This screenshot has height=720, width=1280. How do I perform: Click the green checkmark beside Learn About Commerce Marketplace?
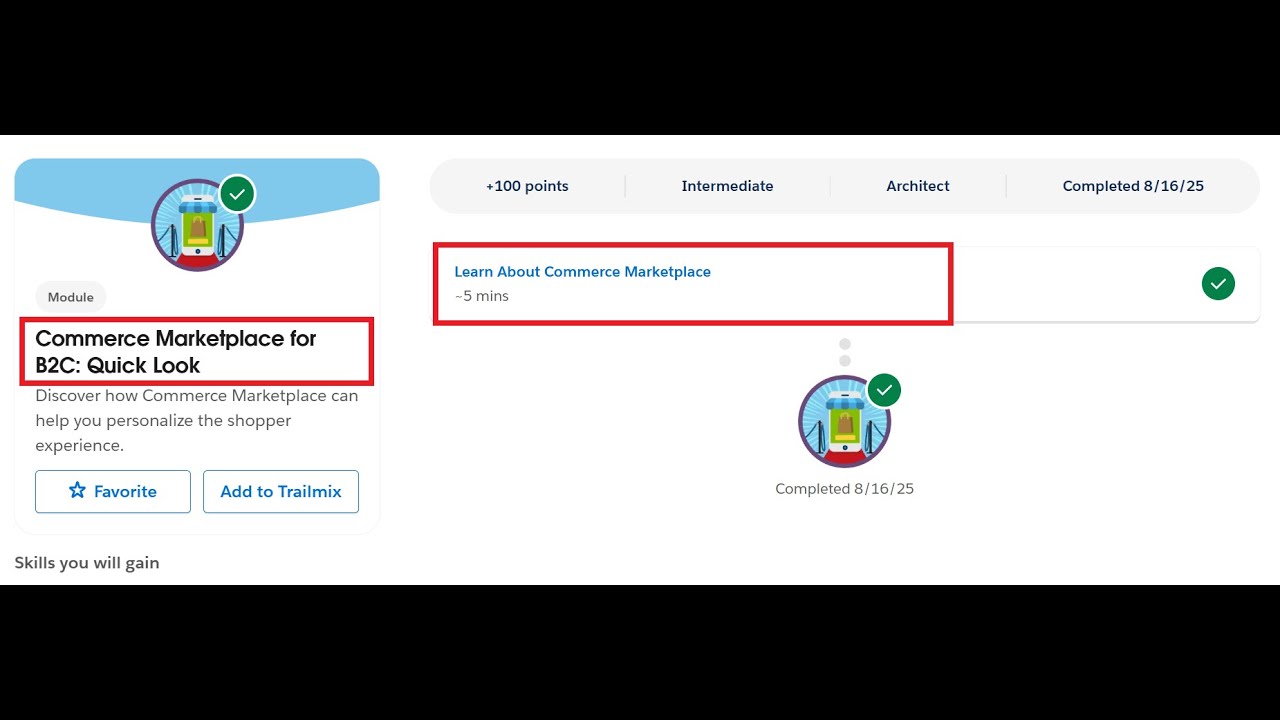1218,284
